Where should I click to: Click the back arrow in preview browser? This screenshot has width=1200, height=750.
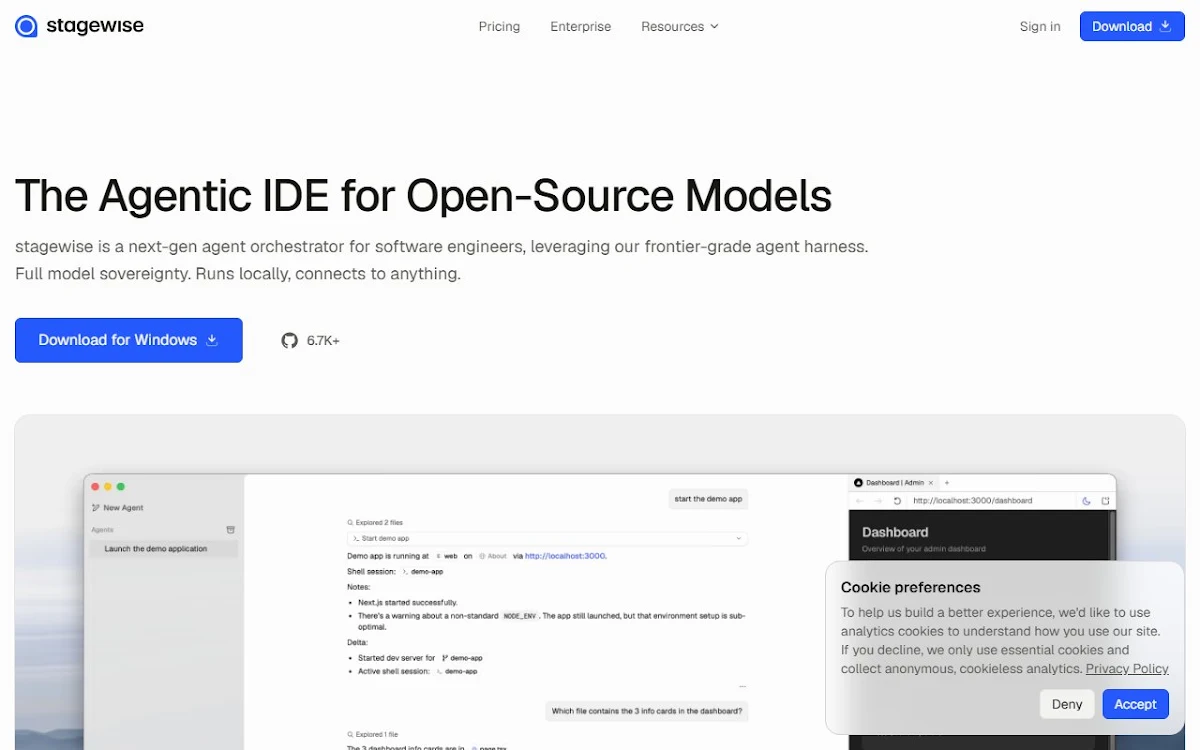coord(859,501)
